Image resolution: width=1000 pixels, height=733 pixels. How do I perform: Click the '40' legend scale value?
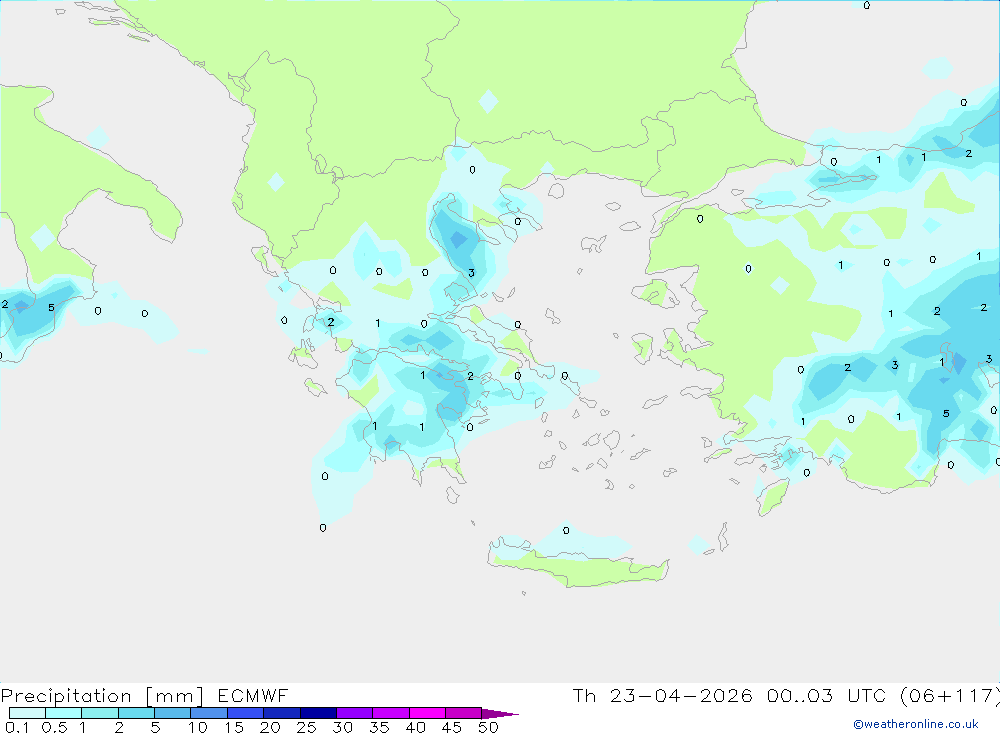click(415, 727)
